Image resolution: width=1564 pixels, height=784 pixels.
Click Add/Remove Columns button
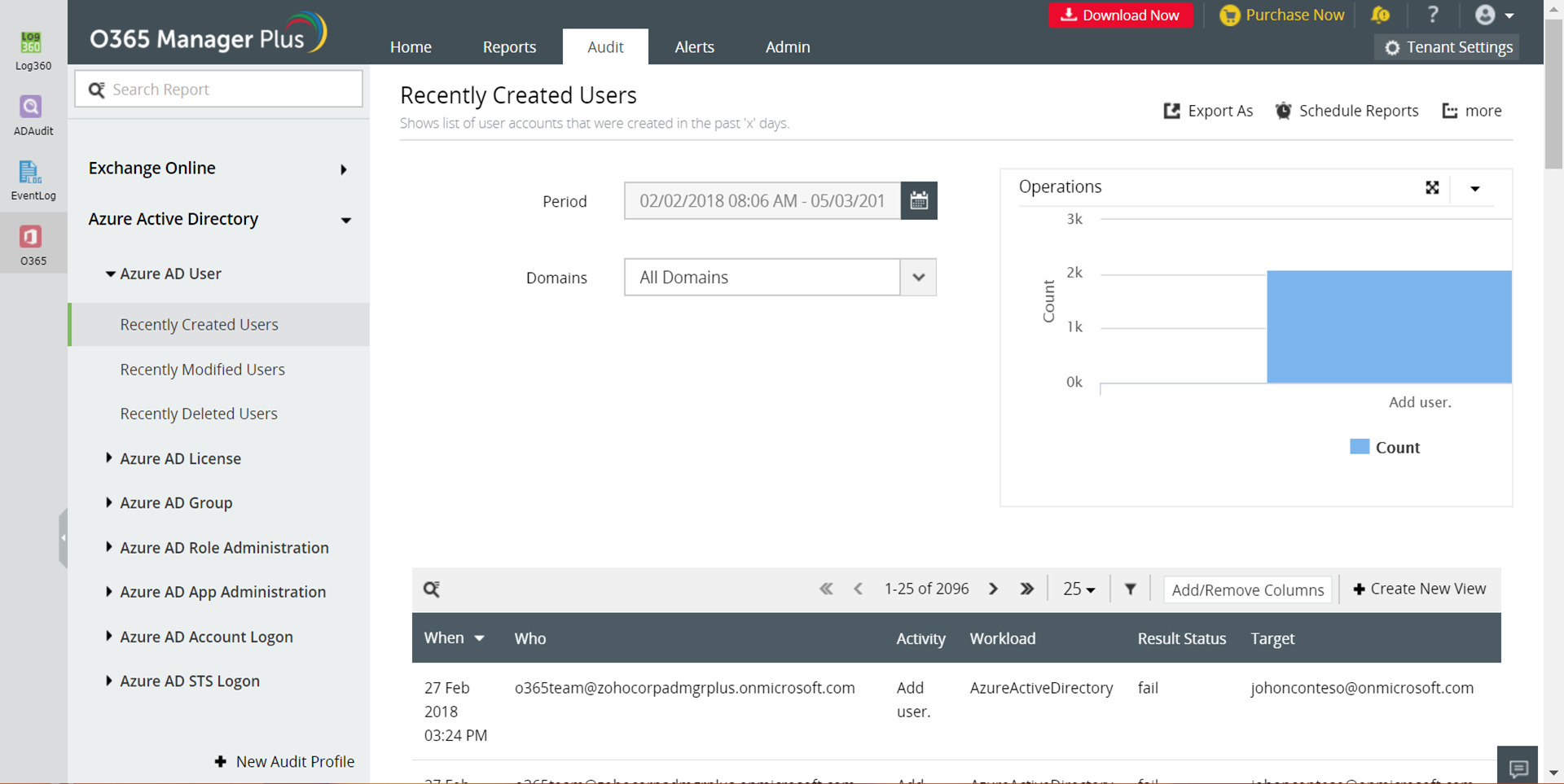(1248, 589)
